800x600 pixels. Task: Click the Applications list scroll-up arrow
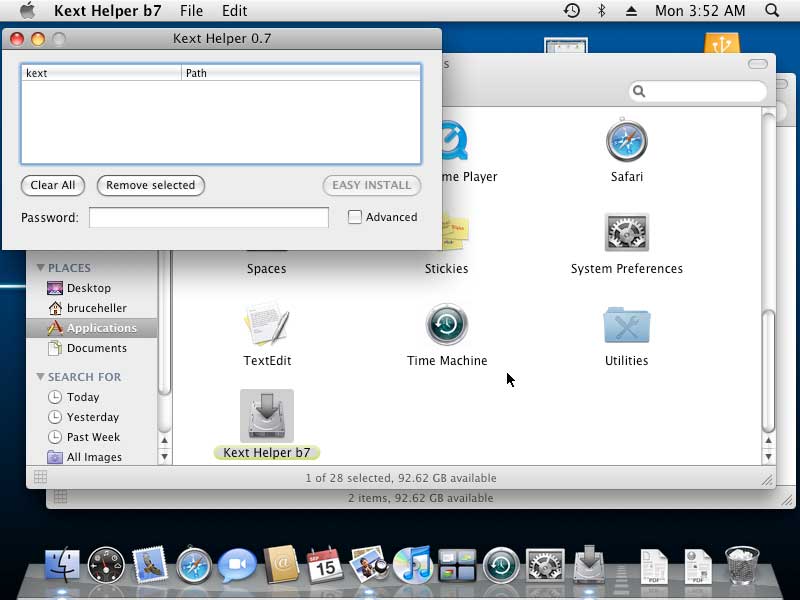click(768, 440)
